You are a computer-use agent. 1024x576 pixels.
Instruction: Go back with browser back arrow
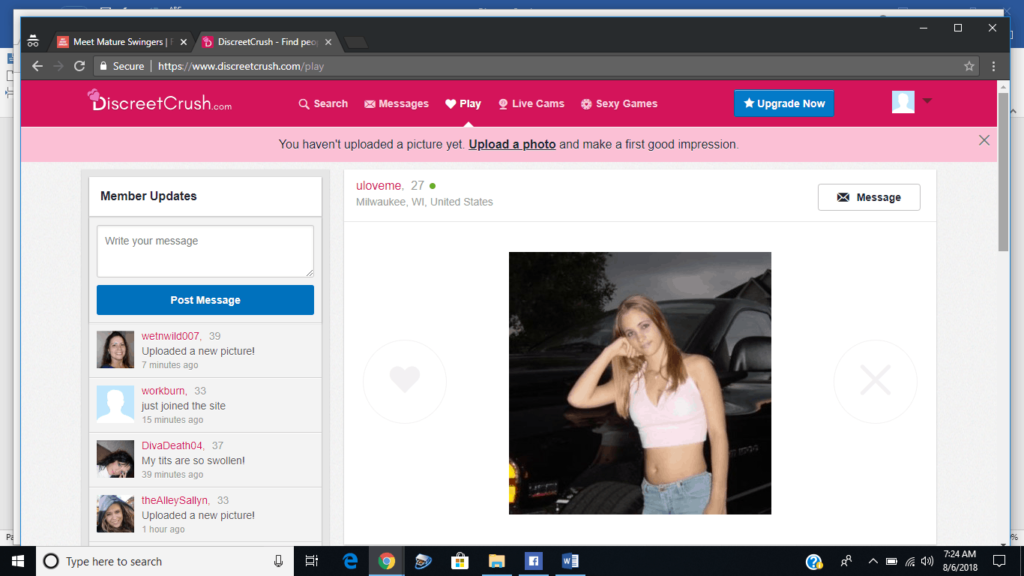pos(37,66)
